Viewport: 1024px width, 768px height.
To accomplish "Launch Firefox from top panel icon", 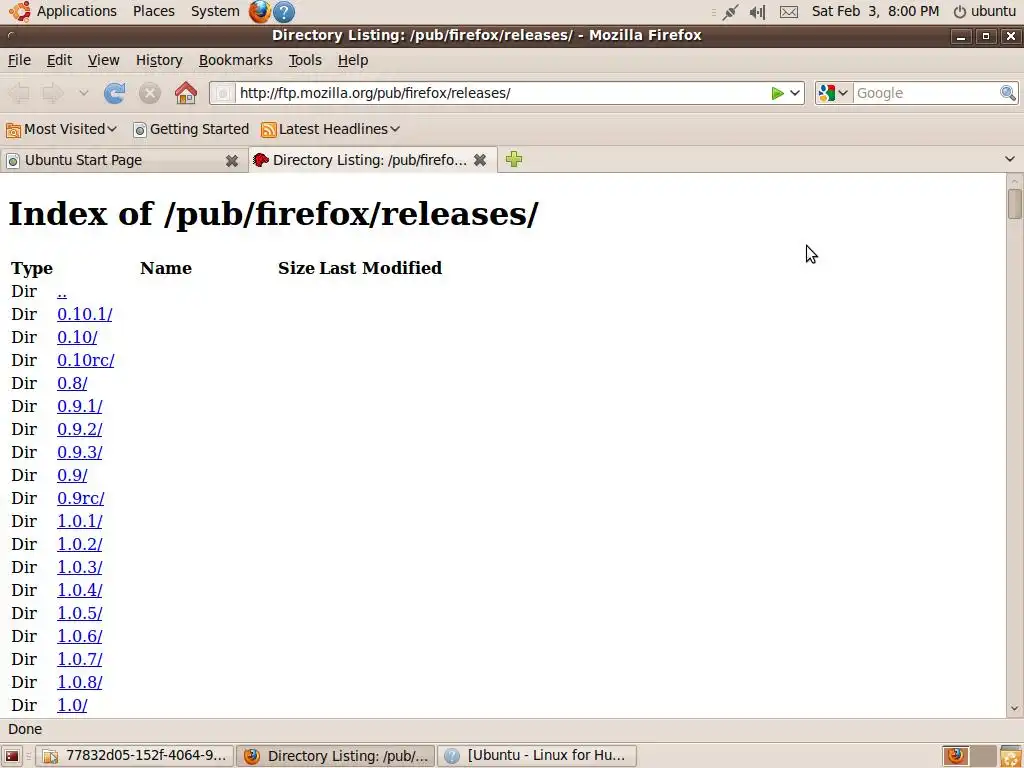I will tap(259, 11).
